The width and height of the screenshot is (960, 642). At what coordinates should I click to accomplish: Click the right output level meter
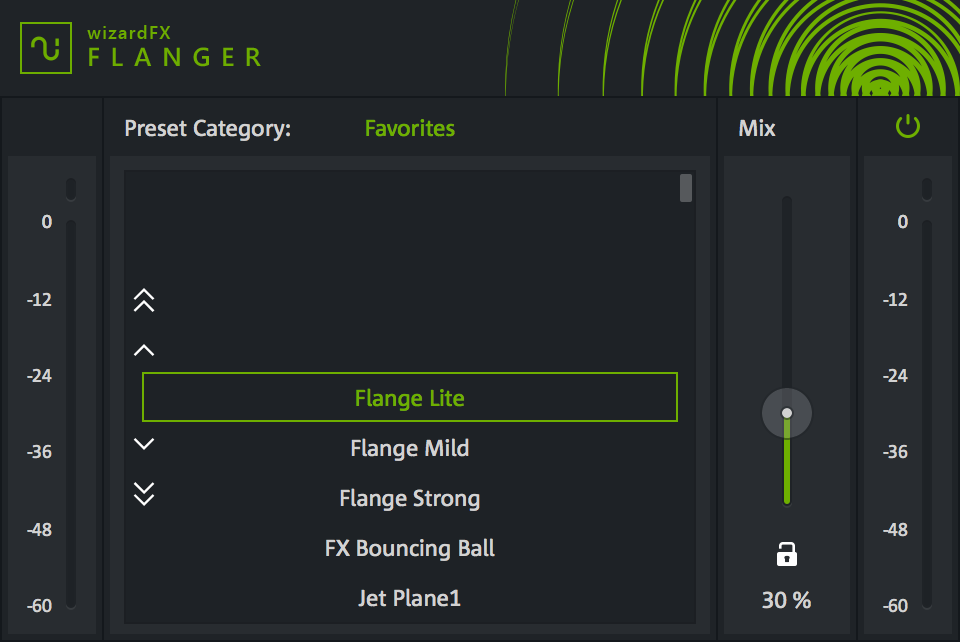(x=927, y=410)
